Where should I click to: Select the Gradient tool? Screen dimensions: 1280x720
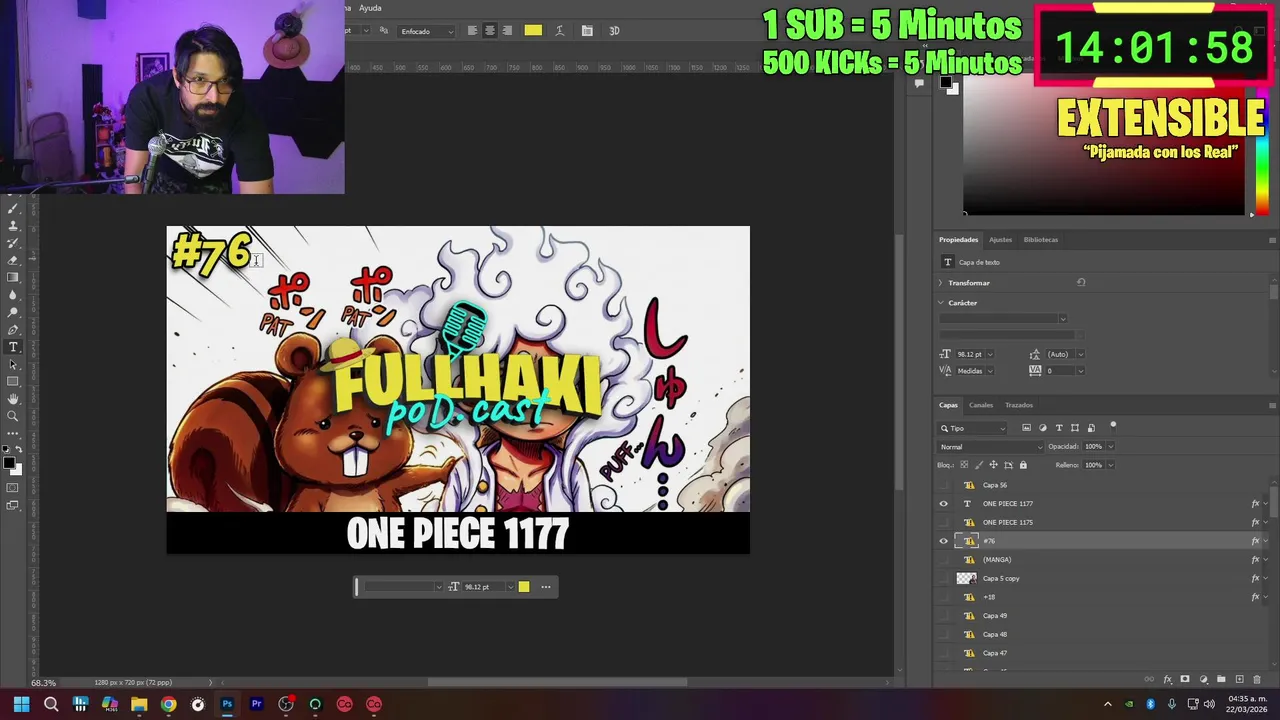pos(13,277)
